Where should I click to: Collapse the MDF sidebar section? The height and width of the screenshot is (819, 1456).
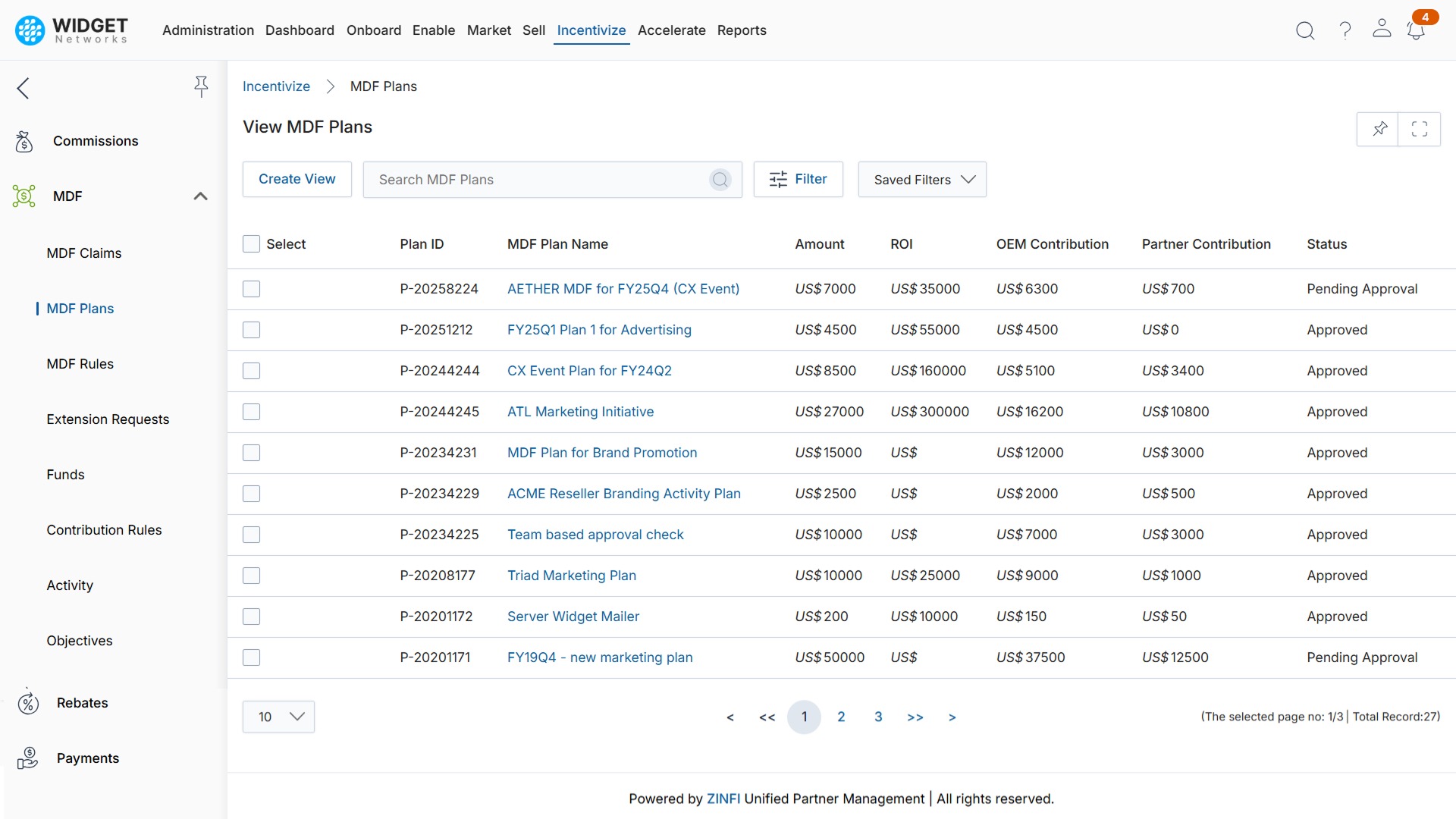tap(199, 196)
